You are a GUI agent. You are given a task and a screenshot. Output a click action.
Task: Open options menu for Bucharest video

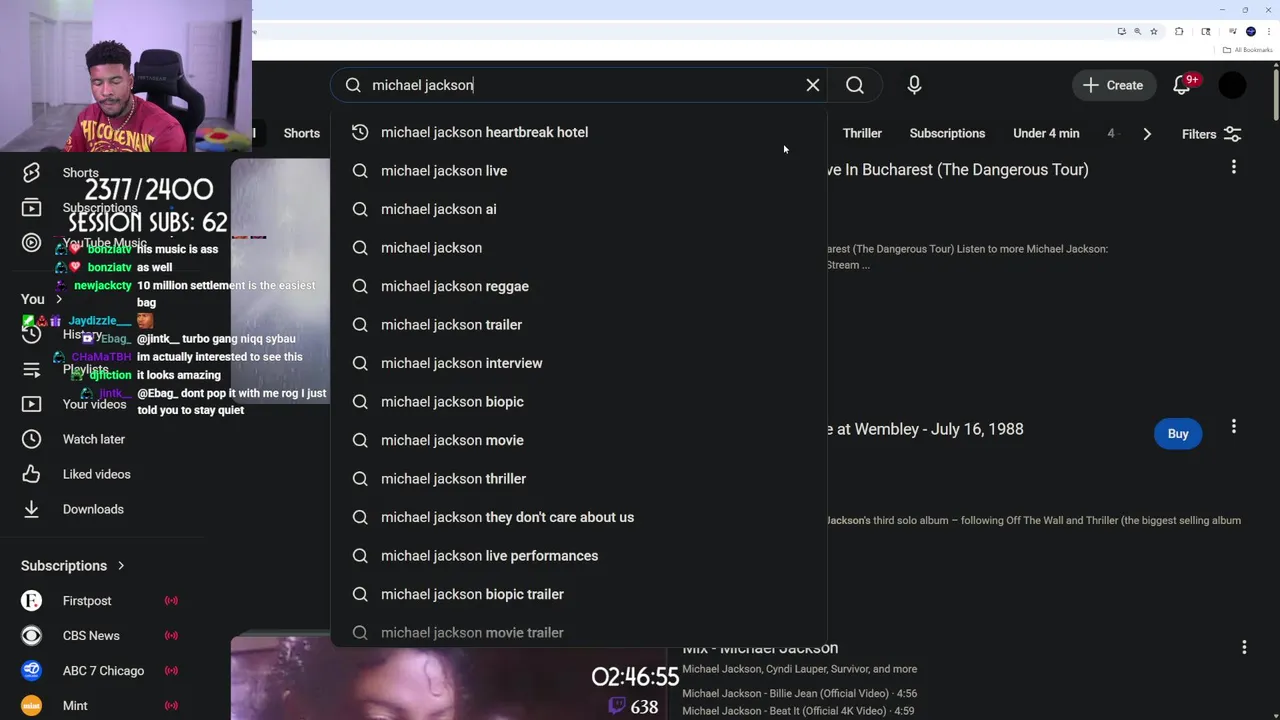coord(1234,167)
